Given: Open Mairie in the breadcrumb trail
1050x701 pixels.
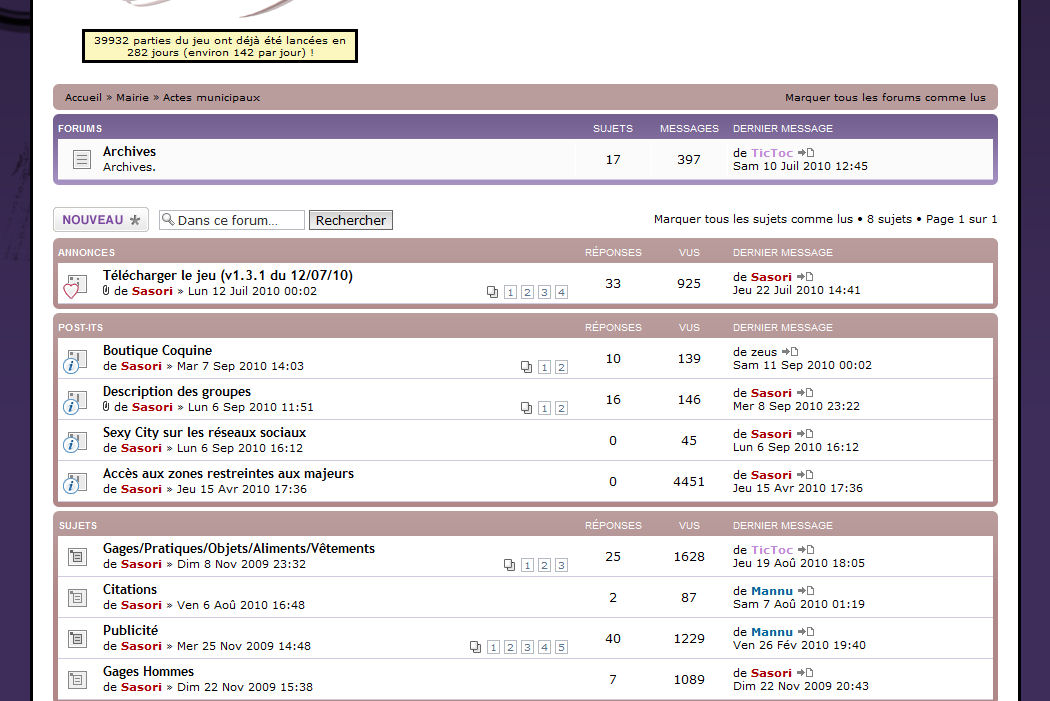Looking at the screenshot, I should pos(132,98).
